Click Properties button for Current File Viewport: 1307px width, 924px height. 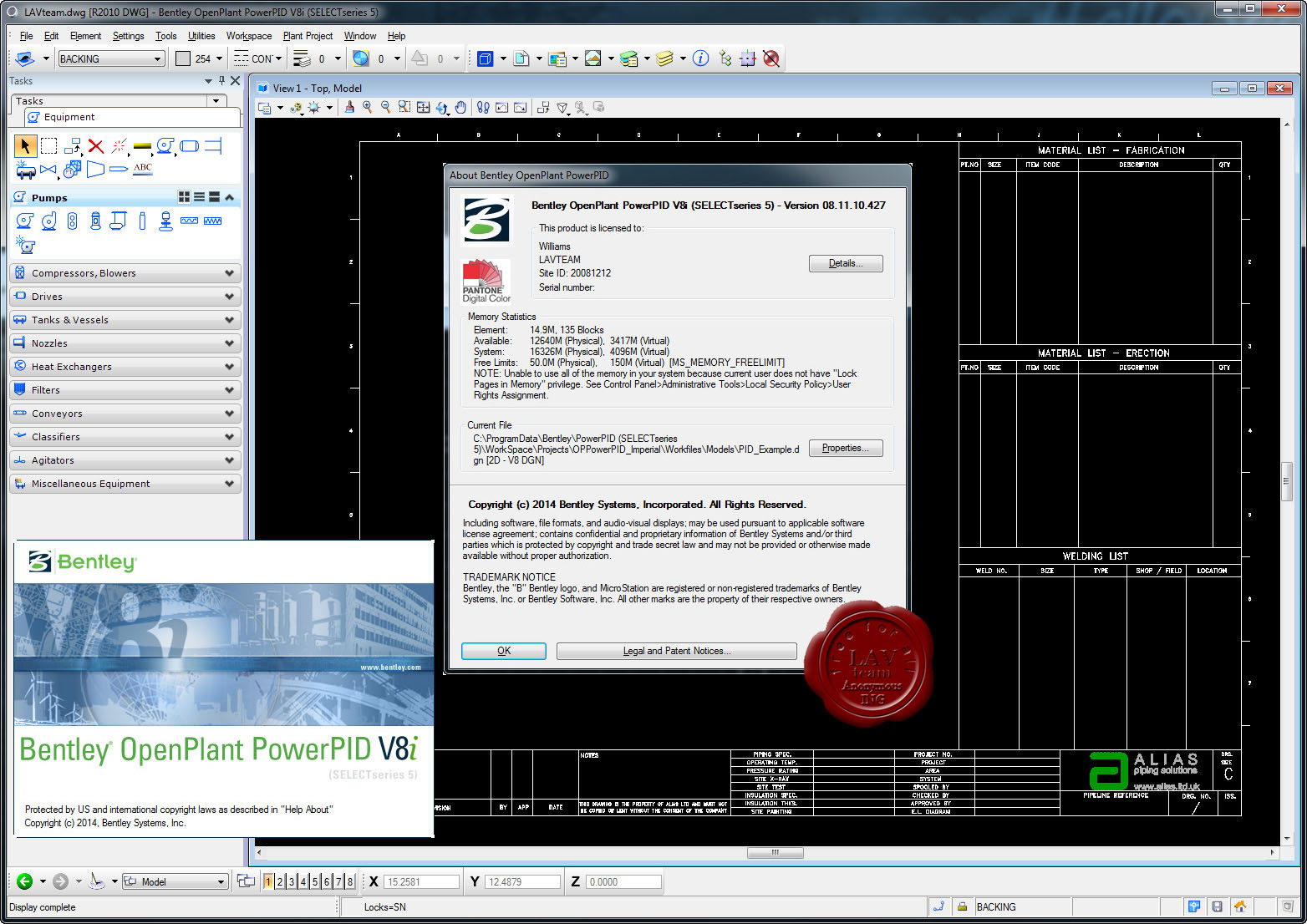846,448
